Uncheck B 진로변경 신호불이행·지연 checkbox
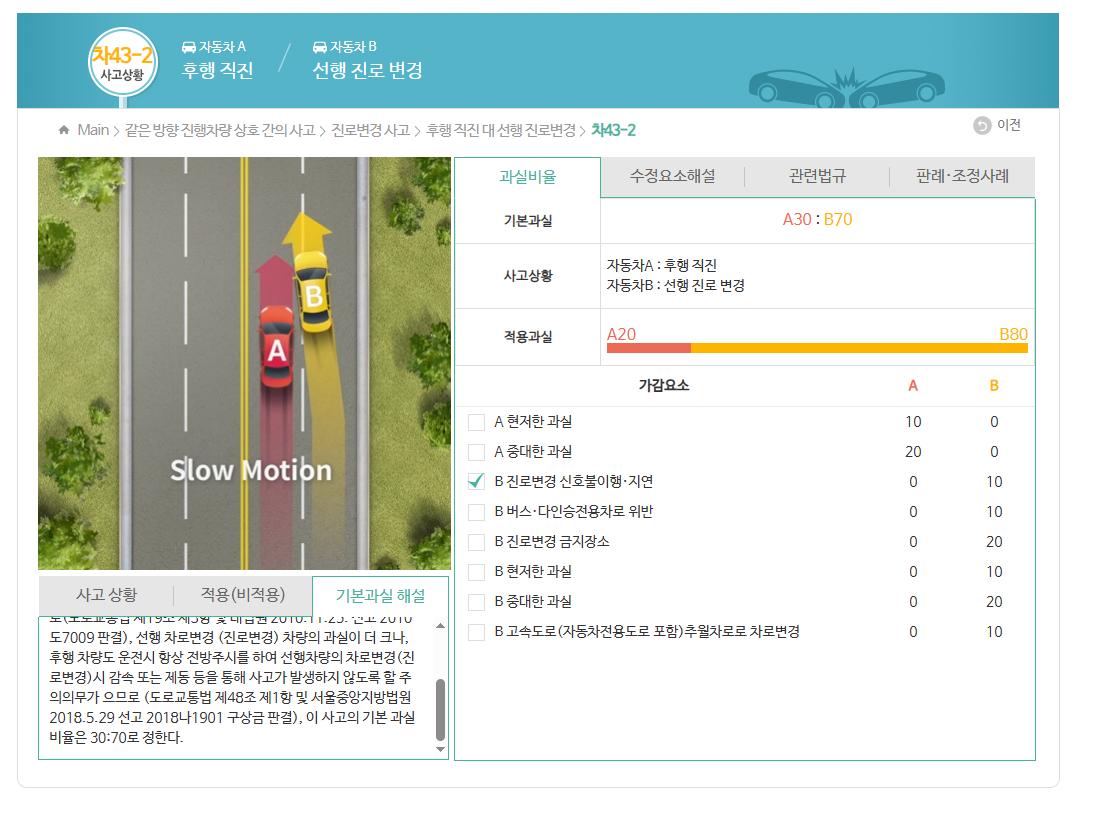This screenshot has width=1098, height=813. coord(477,482)
